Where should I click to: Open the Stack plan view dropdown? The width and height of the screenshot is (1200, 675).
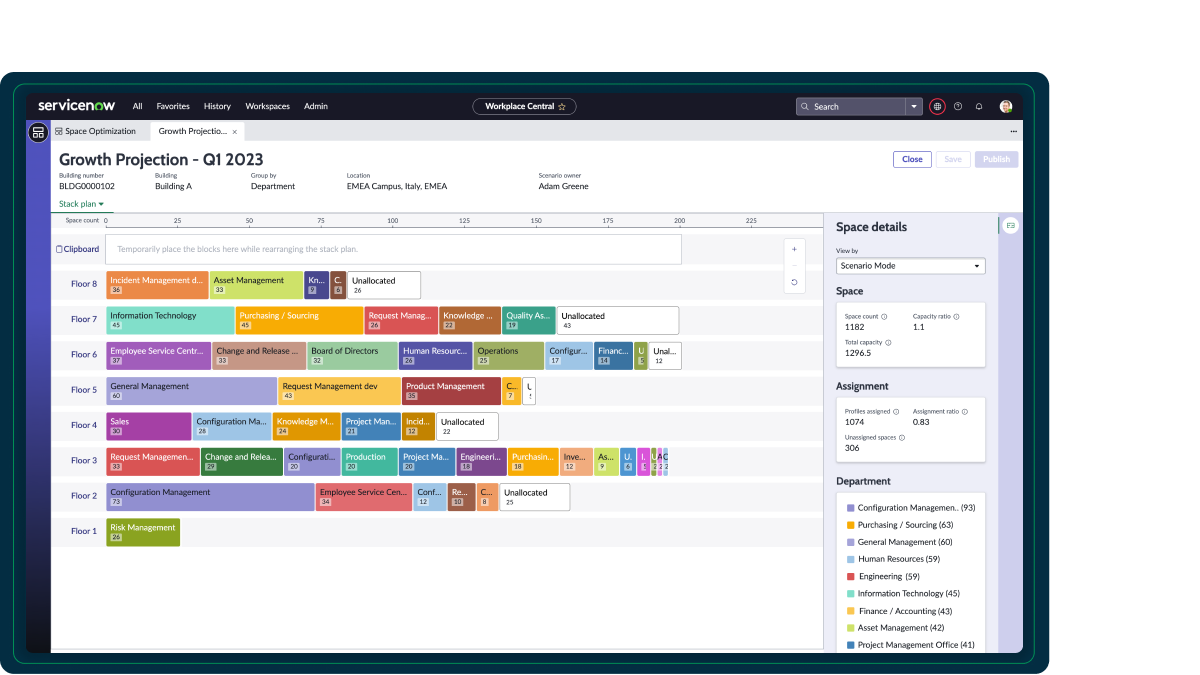coord(81,203)
